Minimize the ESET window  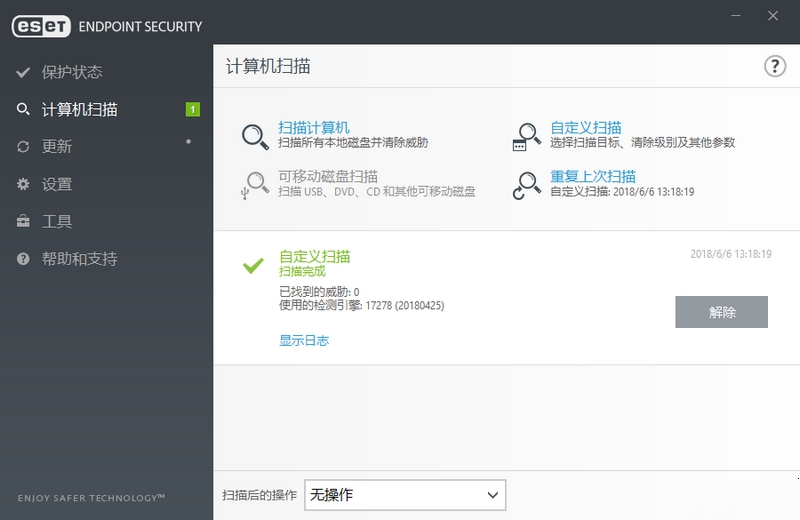click(737, 16)
